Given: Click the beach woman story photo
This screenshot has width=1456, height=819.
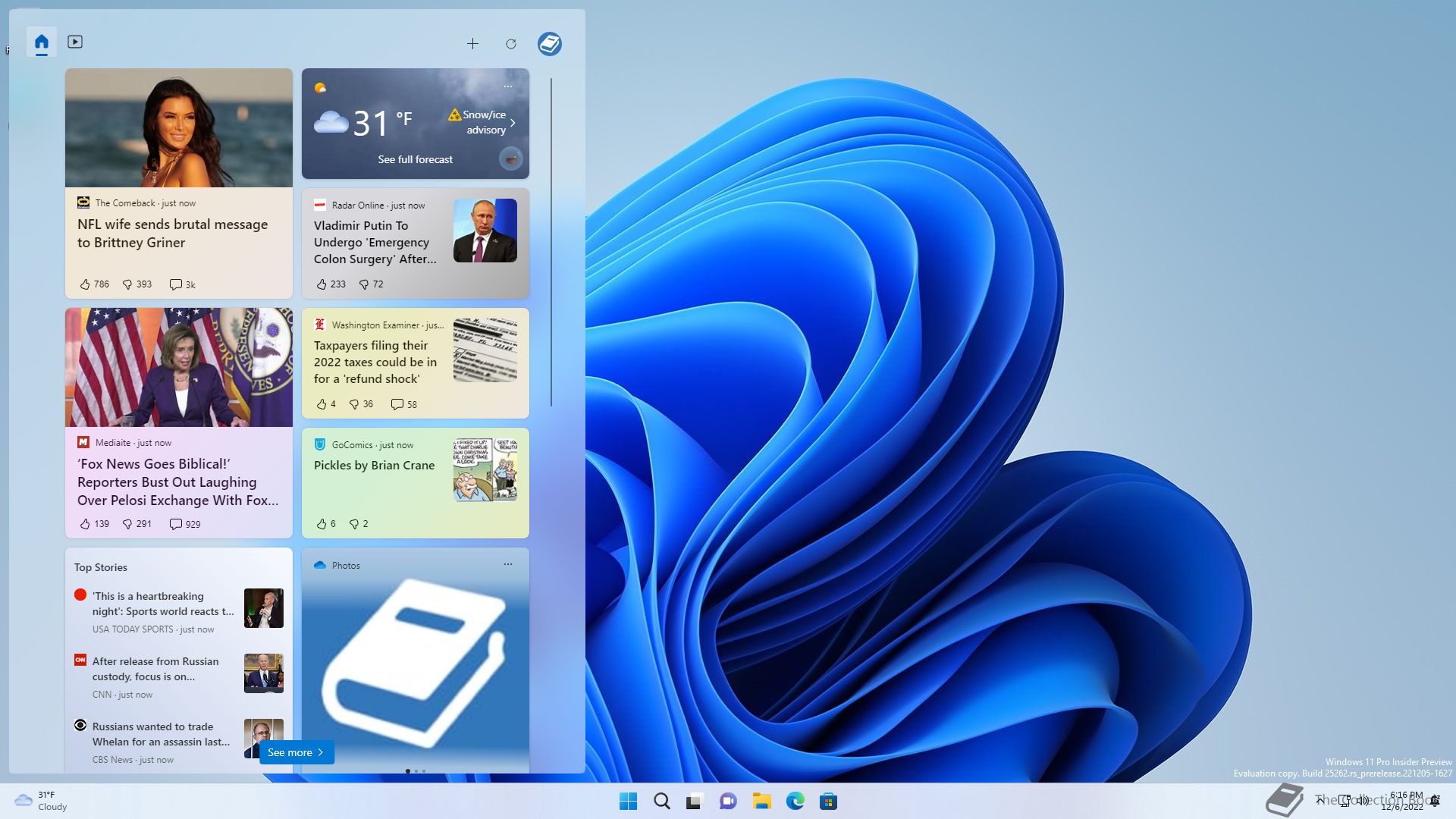Looking at the screenshot, I should pos(179,127).
